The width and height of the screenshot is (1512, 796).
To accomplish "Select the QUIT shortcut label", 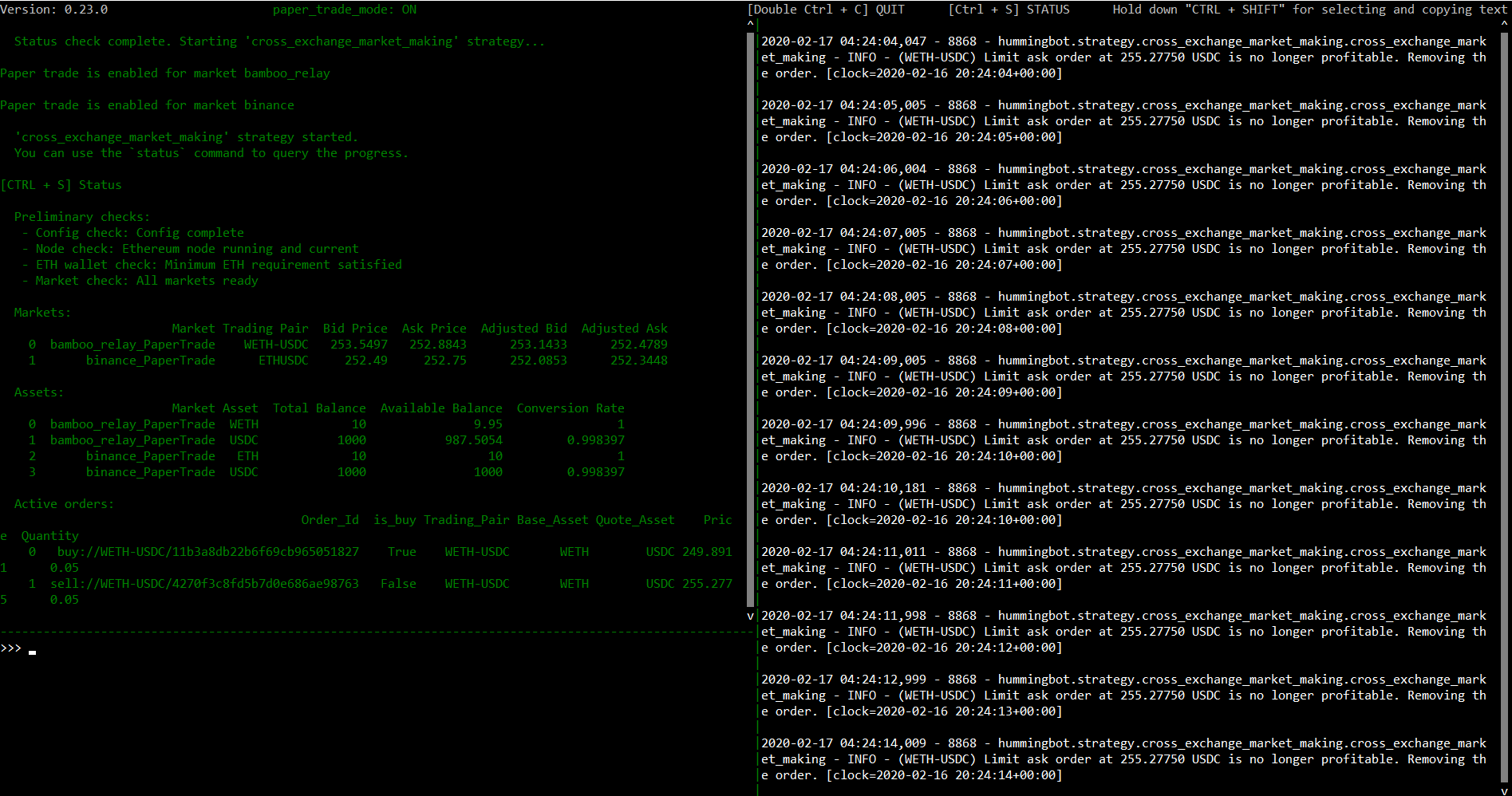I will [890, 10].
